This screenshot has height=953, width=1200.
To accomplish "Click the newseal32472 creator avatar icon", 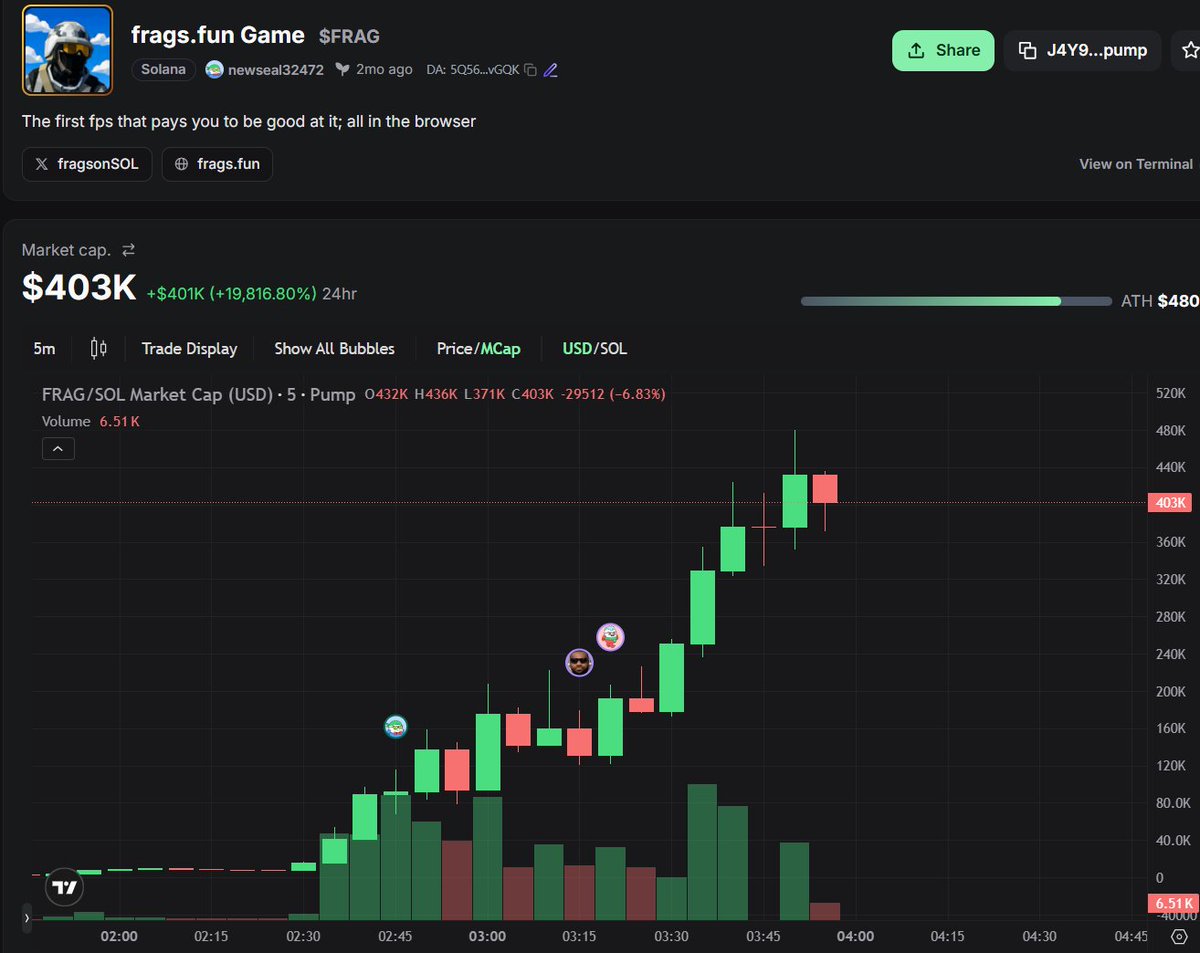I will coord(214,70).
